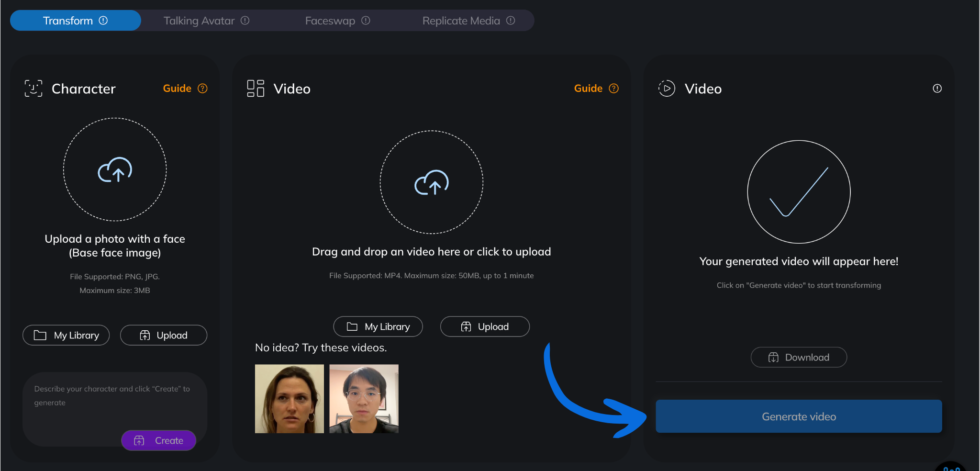Click the info icon beside Replicate Media
Viewport: 980px width, 471px height.
point(511,21)
